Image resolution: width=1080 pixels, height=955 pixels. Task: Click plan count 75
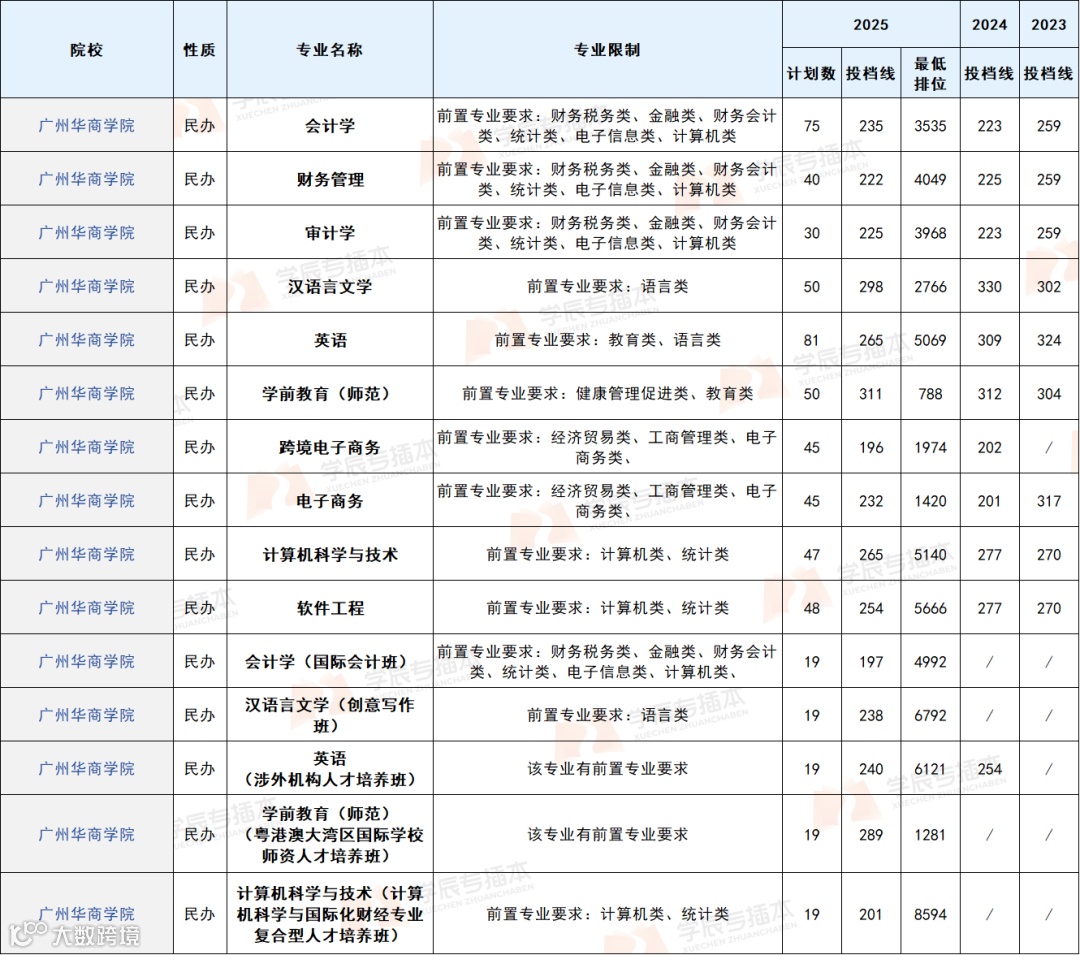811,125
